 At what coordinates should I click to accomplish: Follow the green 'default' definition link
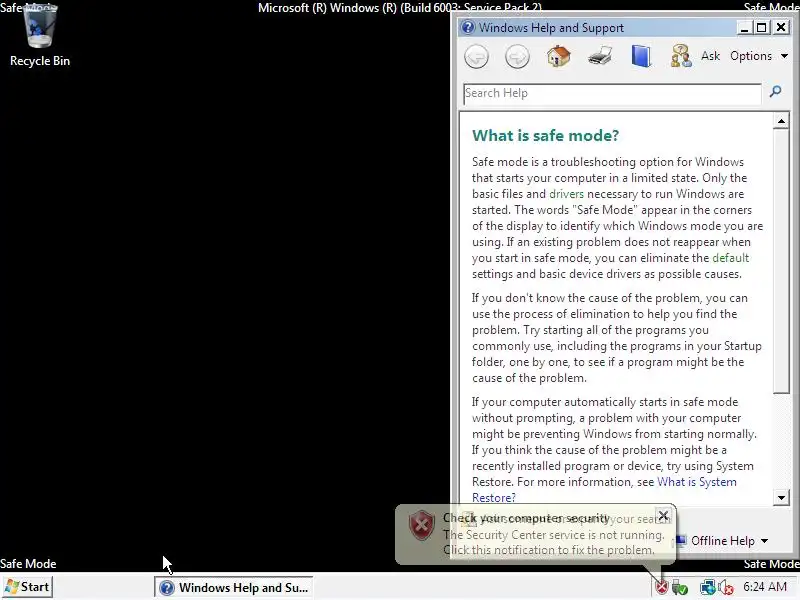click(x=731, y=258)
